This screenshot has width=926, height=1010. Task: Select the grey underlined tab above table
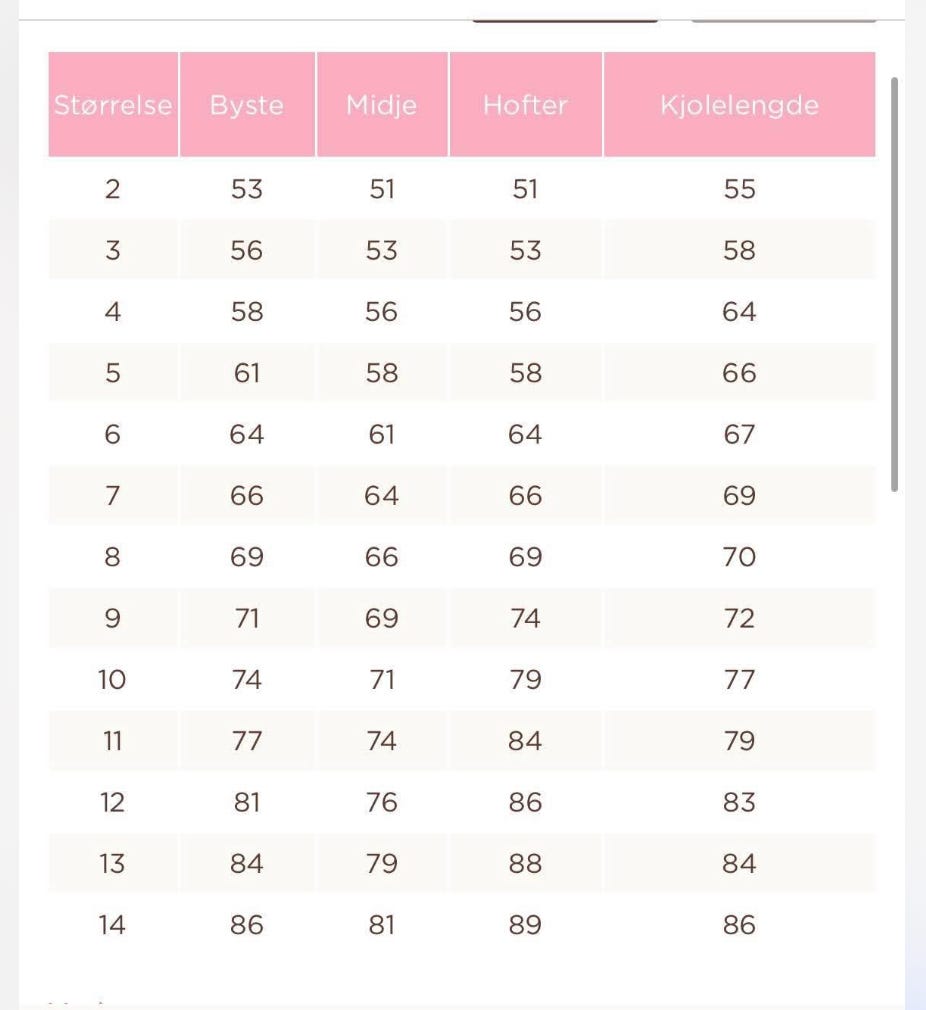[784, 21]
